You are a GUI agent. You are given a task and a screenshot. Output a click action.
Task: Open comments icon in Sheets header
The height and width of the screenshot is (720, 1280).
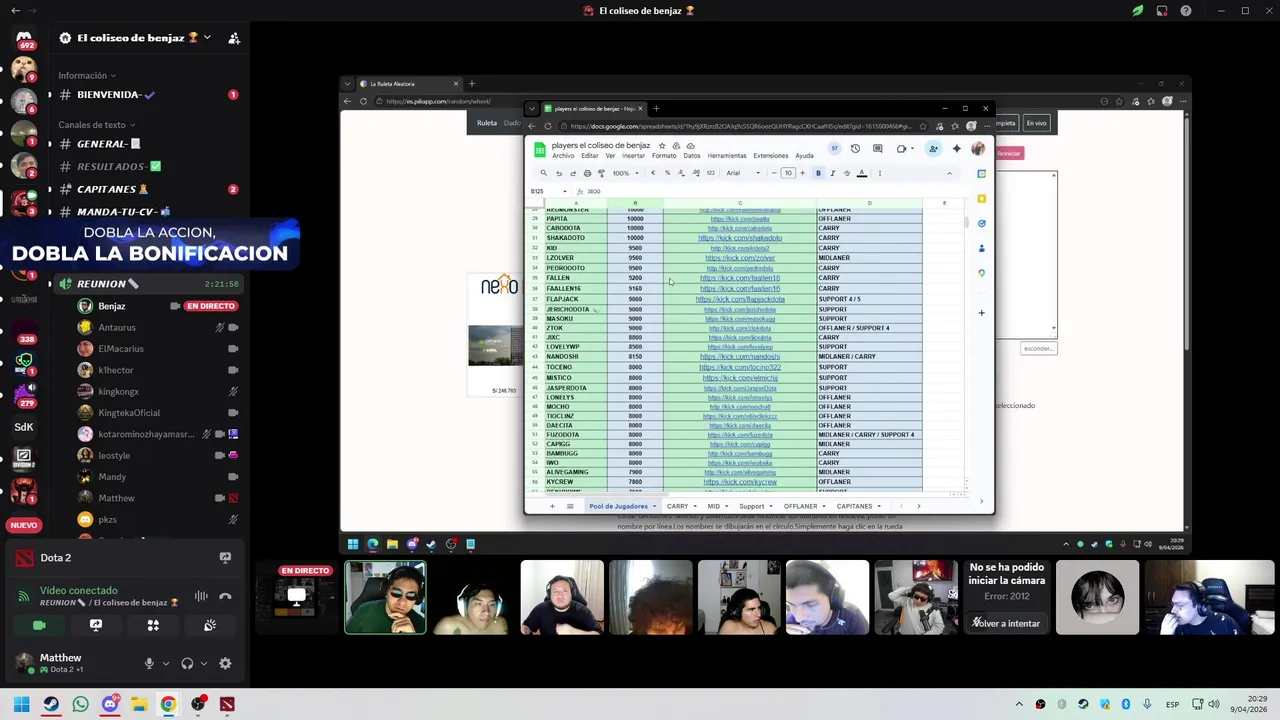877,149
